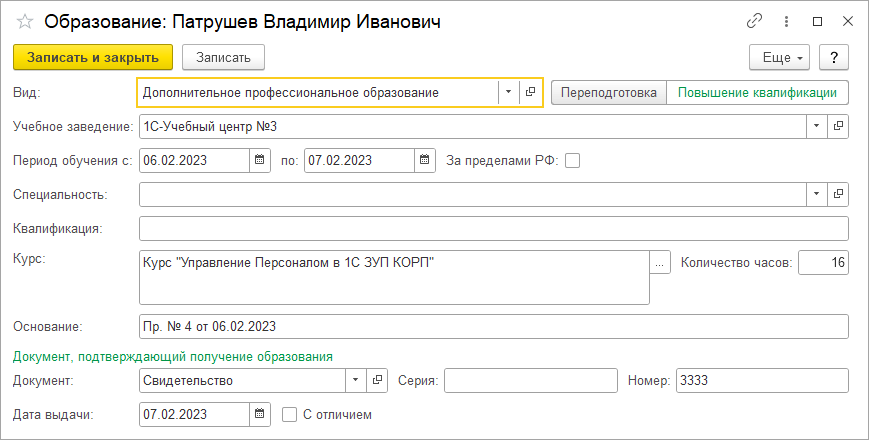Open calendar picker for Дата выдачи
Image resolution: width=869 pixels, height=440 pixels.
coord(259,414)
